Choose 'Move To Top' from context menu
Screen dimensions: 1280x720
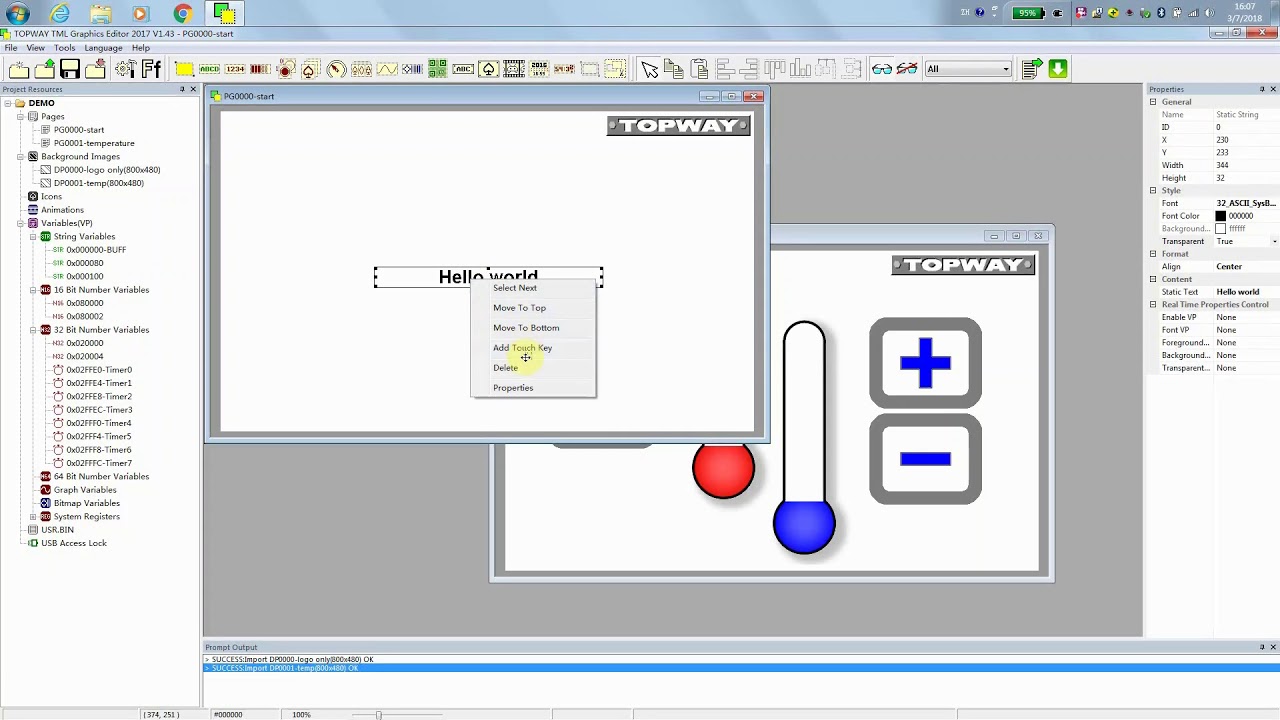click(519, 308)
